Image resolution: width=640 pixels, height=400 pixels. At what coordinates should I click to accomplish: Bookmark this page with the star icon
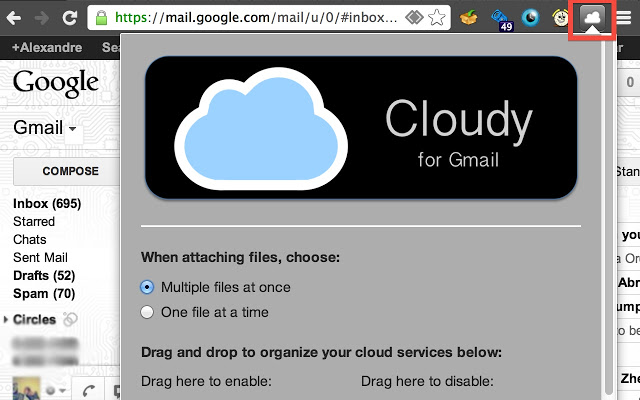point(437,17)
